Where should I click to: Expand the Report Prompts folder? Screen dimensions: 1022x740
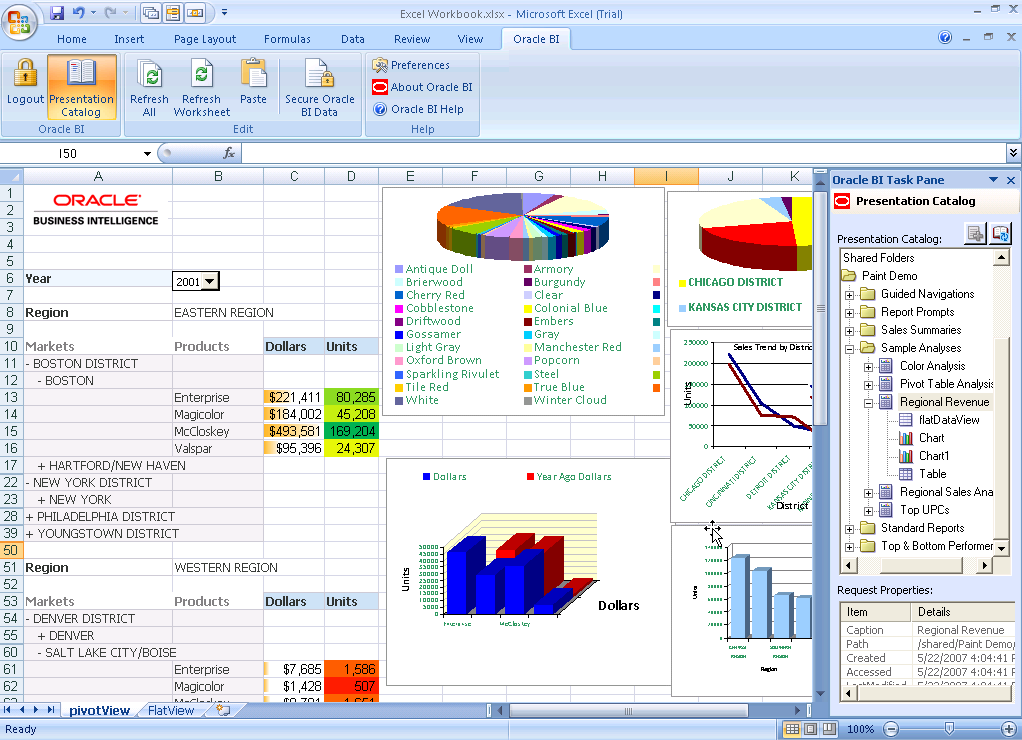(x=849, y=313)
